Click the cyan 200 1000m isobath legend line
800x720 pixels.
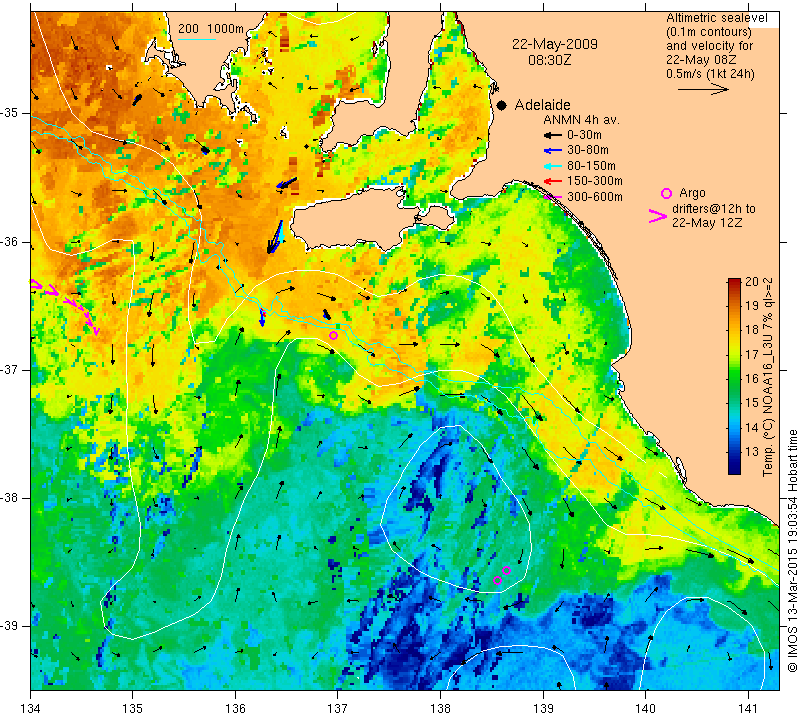(196, 39)
